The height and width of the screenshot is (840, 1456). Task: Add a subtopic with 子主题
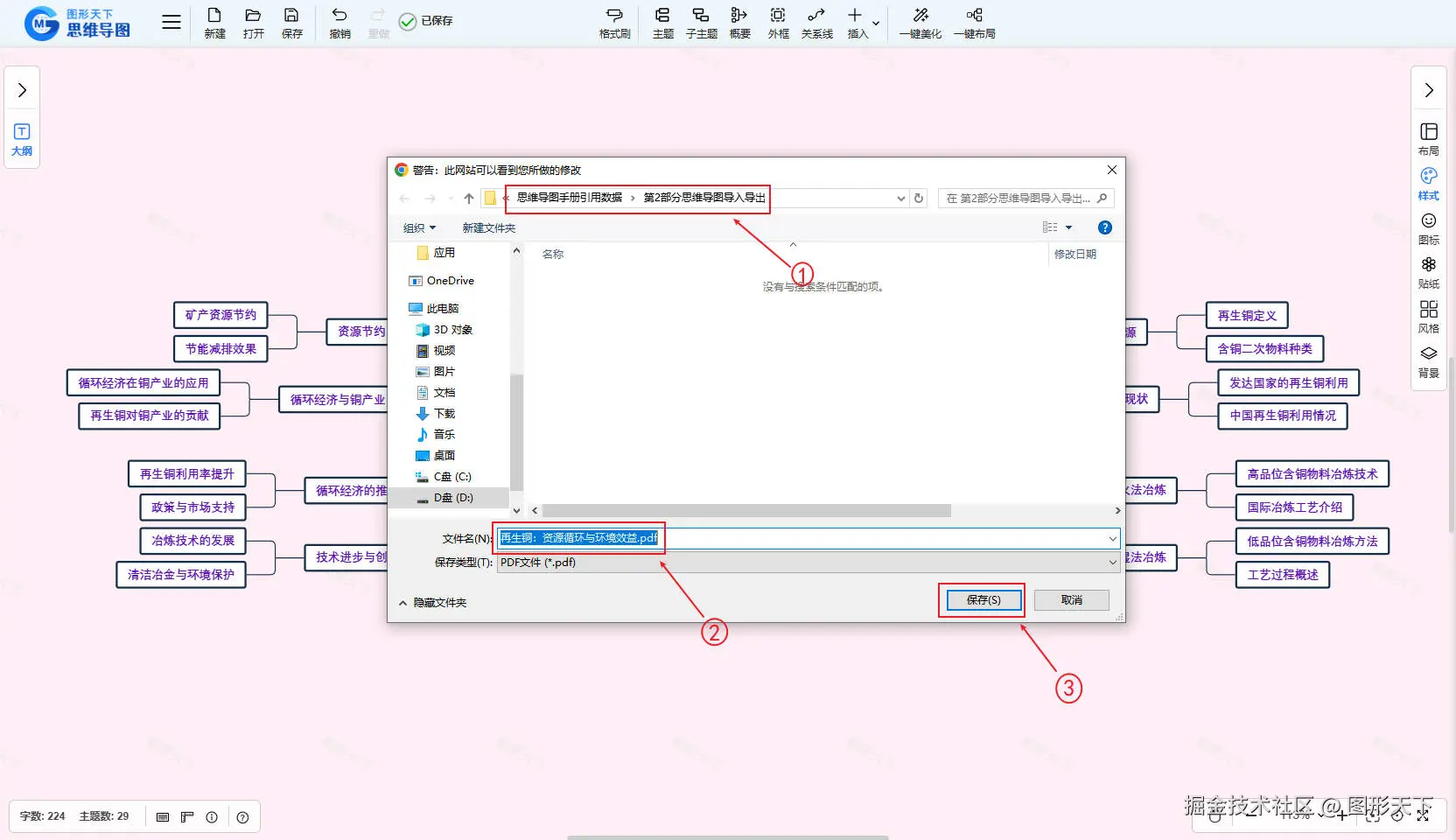[701, 24]
